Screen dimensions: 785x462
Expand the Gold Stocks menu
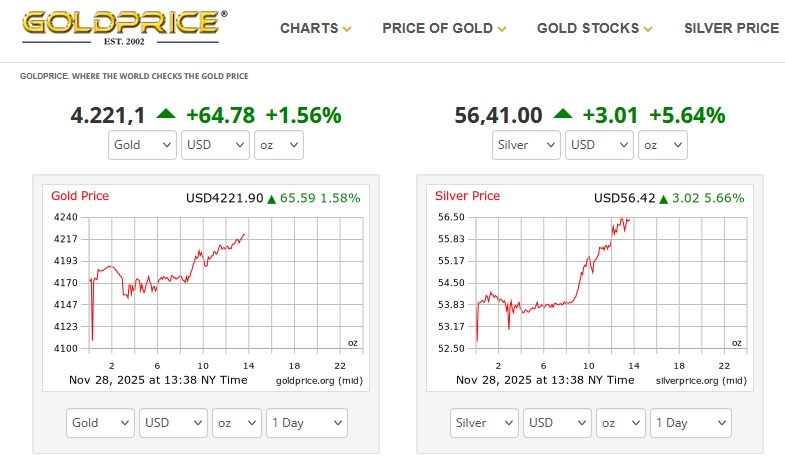[594, 28]
